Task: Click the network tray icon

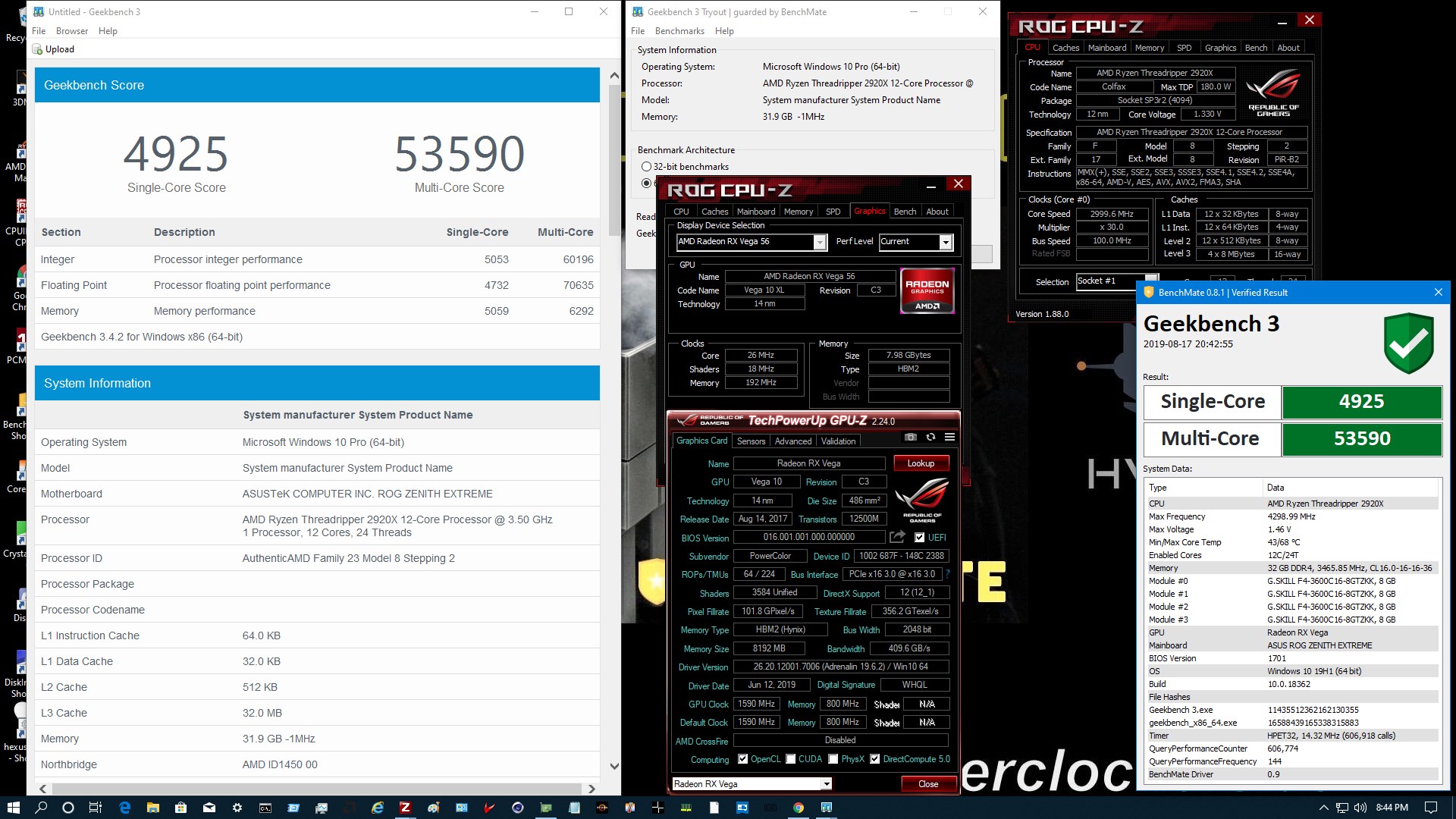Action: tap(1342, 808)
